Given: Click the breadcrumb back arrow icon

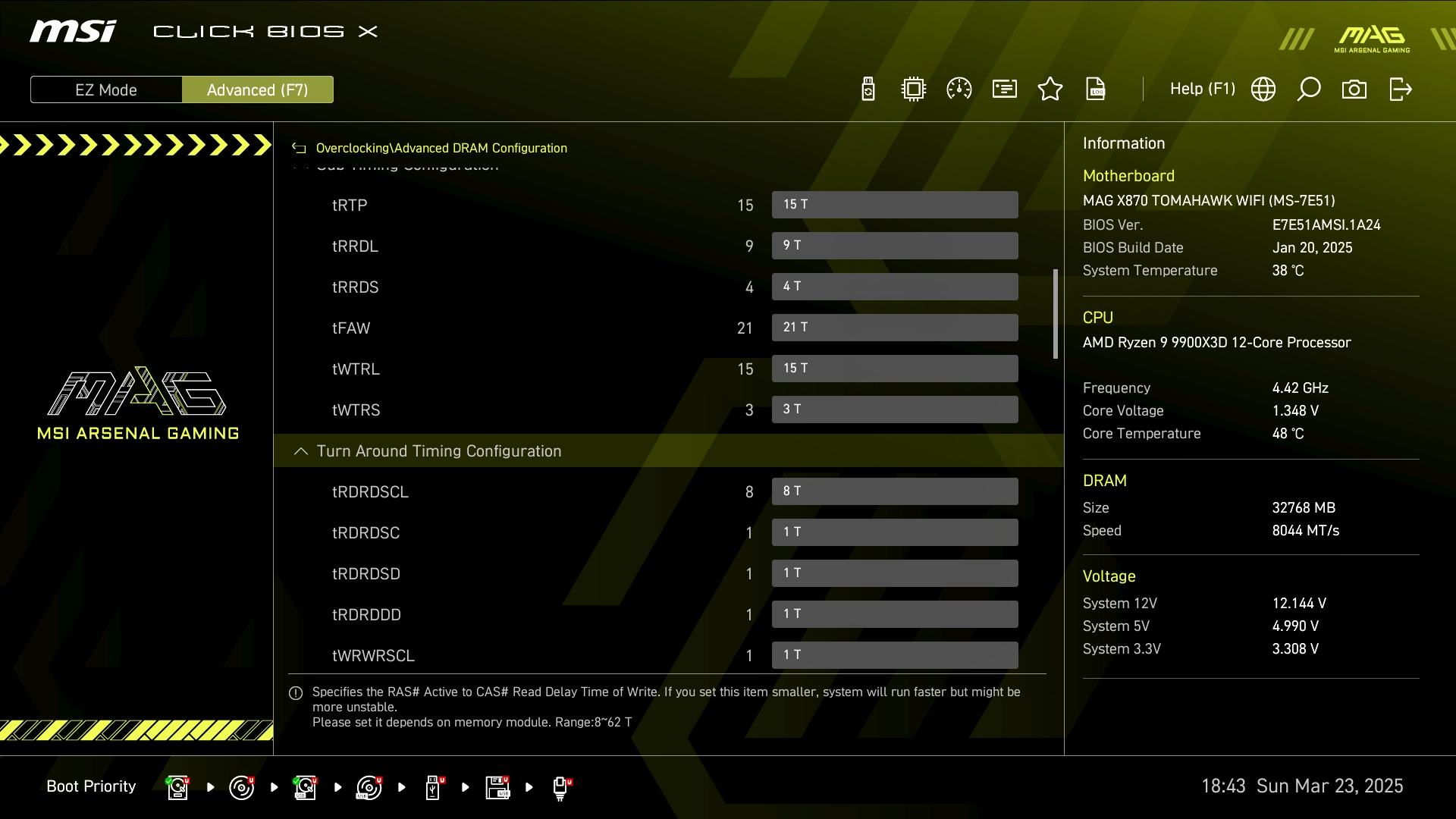Looking at the screenshot, I should [299, 149].
